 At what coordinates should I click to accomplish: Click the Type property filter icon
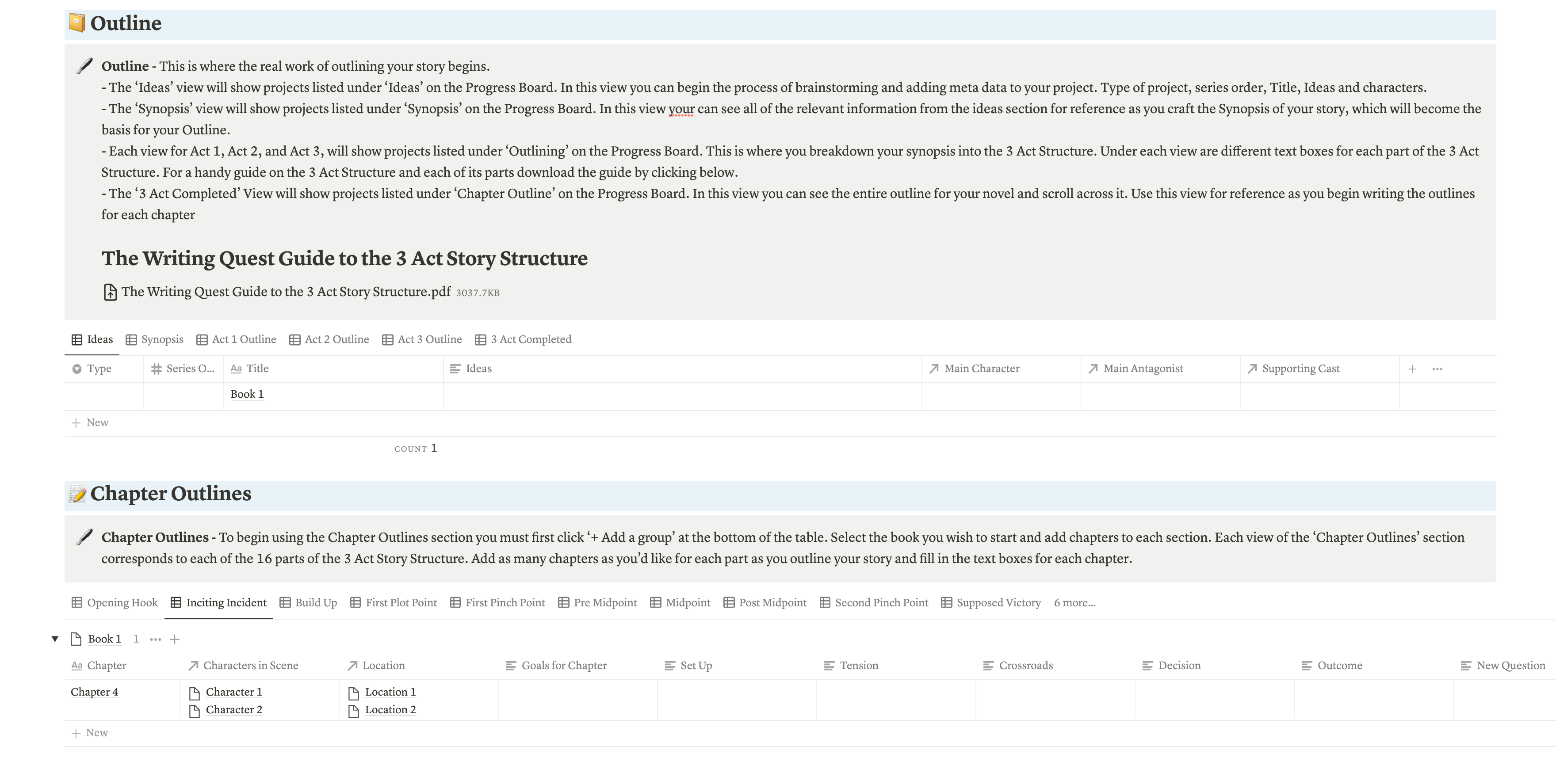[77, 368]
